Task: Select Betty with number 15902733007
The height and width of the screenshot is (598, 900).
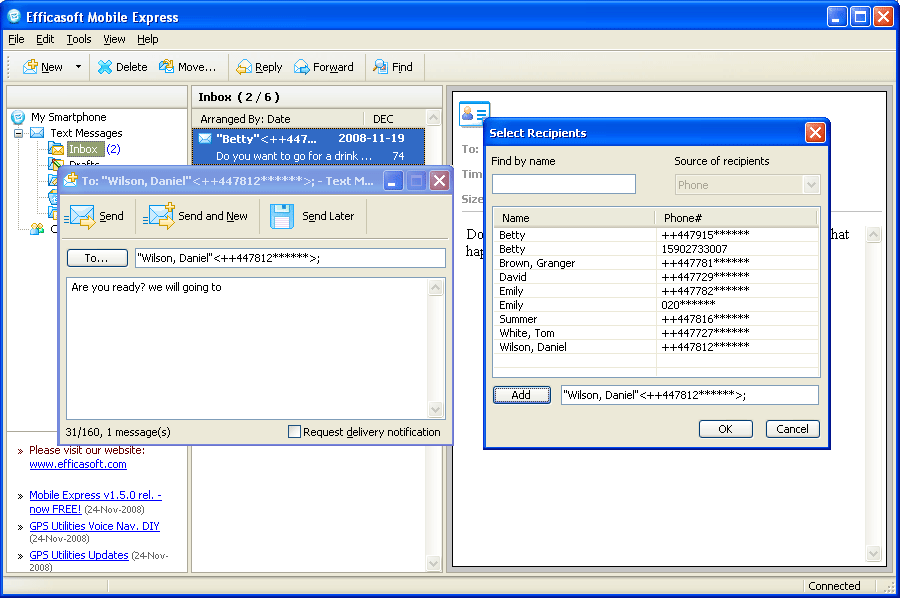Action: coord(656,249)
